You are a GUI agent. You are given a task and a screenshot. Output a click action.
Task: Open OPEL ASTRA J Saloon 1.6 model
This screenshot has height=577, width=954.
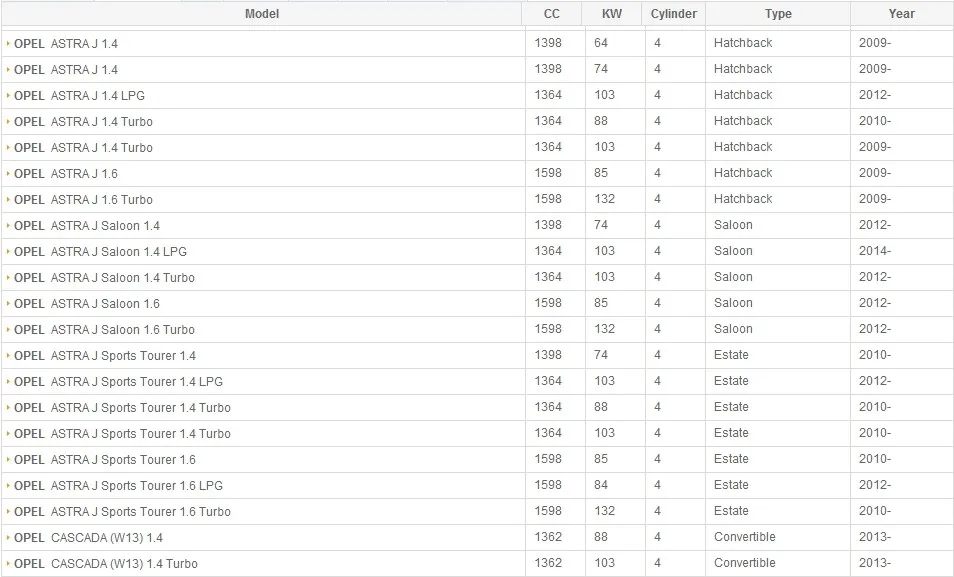[87, 304]
